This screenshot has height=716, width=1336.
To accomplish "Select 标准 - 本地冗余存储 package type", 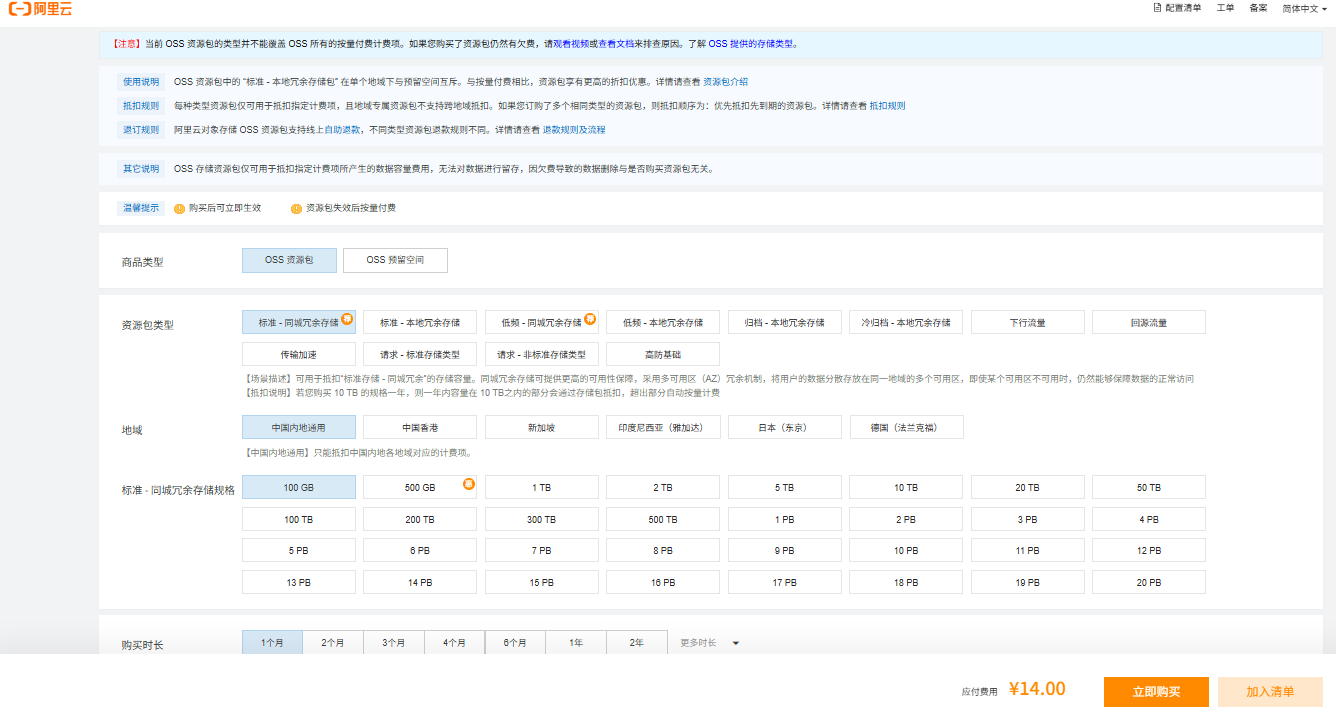I will (420, 322).
